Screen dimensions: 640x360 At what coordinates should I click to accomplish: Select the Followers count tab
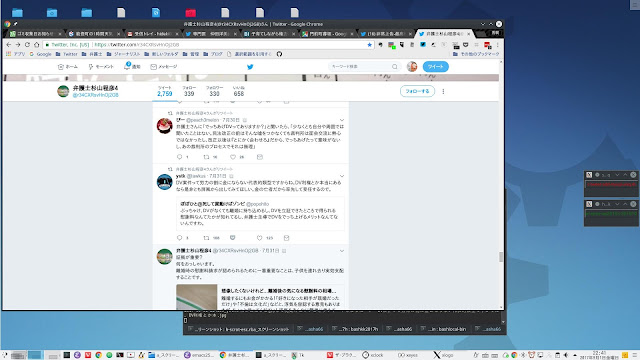214,91
